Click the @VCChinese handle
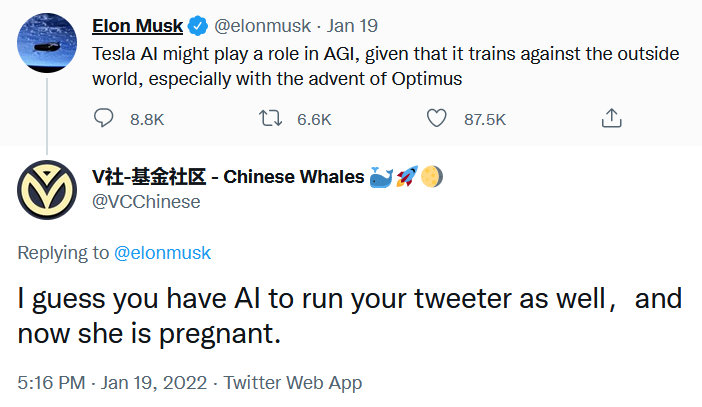This screenshot has width=702, height=407. click(x=146, y=201)
